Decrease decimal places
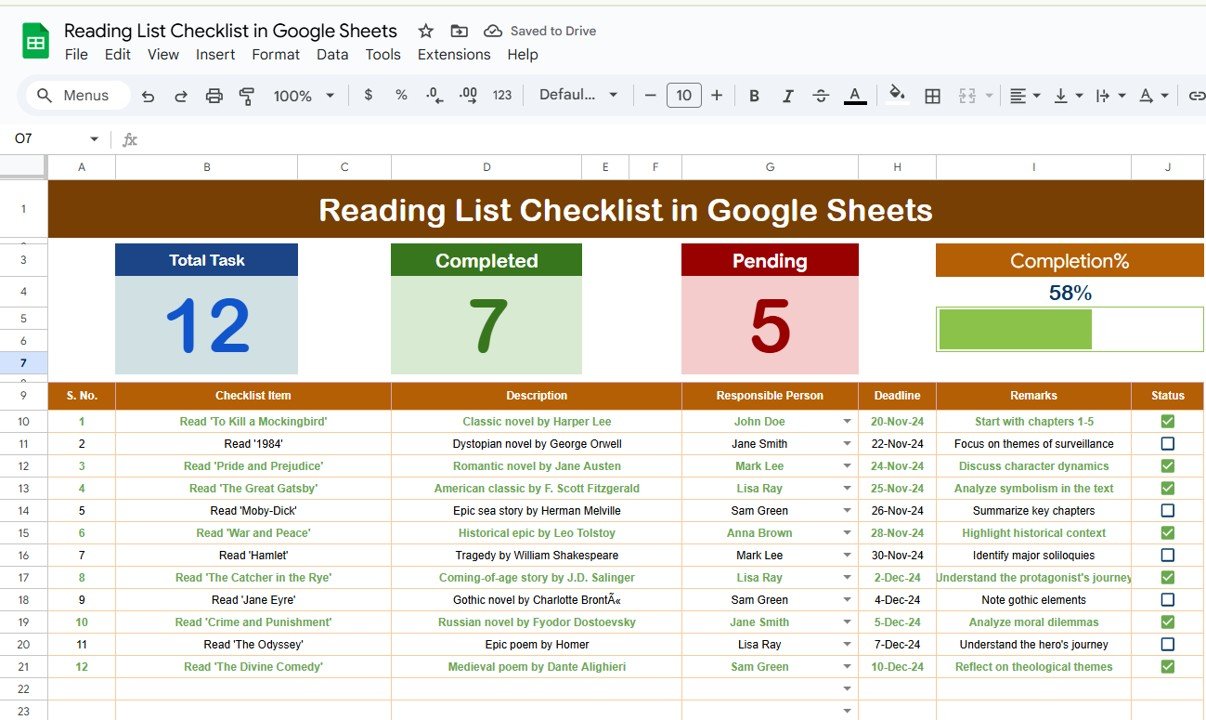Screen dimensions: 1206x720 [x=434, y=95]
